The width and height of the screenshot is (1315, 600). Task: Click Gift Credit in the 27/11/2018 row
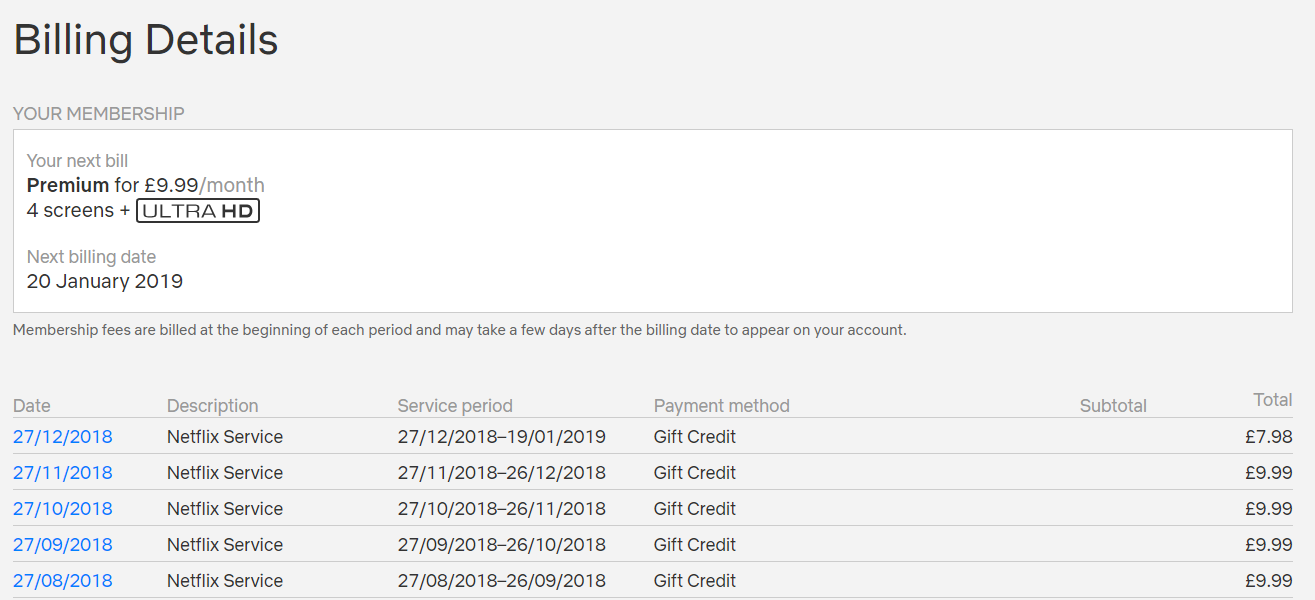click(x=694, y=473)
